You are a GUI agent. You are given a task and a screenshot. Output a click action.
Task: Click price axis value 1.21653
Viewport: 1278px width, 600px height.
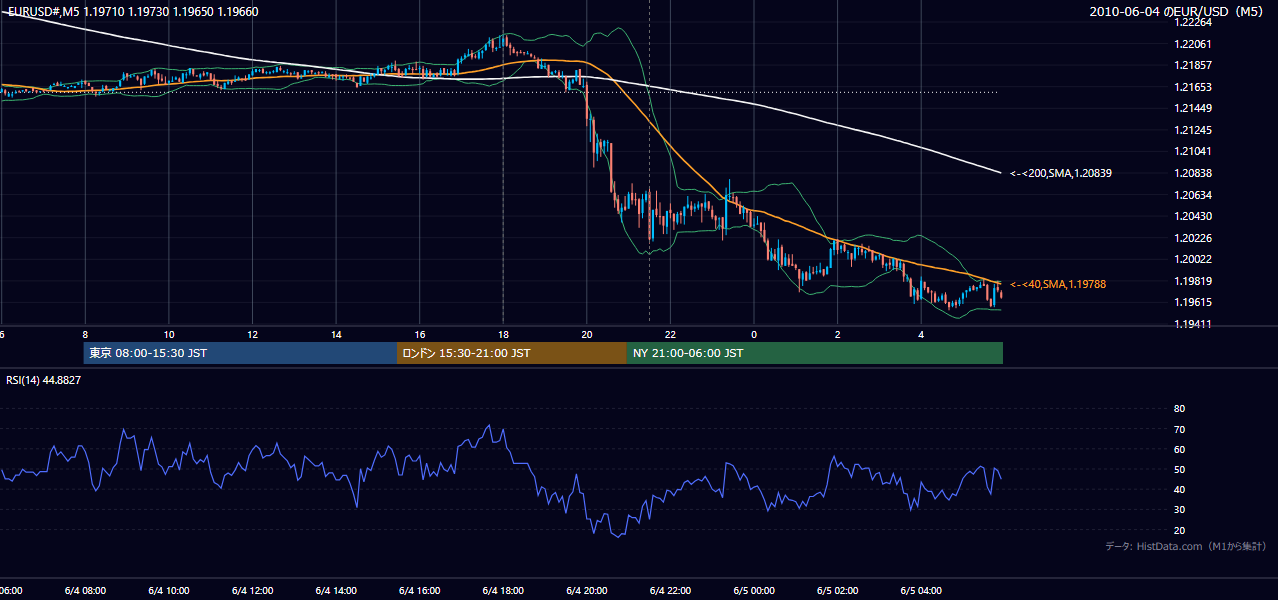pos(1193,87)
